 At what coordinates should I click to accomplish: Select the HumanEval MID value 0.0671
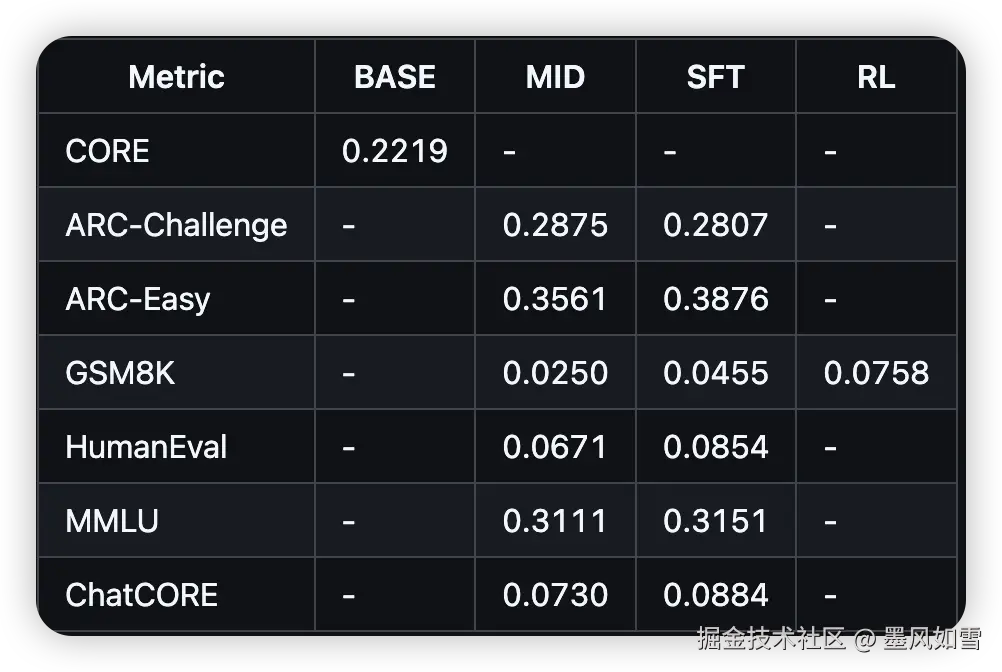(x=555, y=447)
